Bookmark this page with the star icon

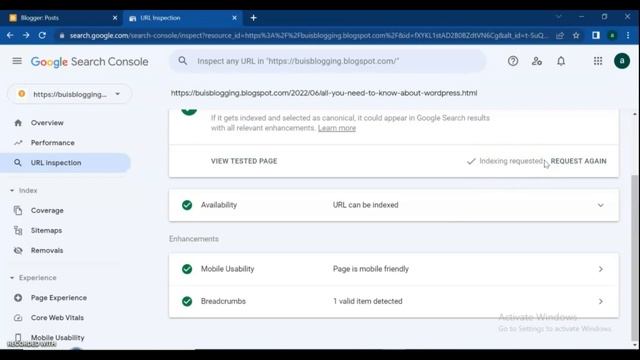(x=576, y=36)
